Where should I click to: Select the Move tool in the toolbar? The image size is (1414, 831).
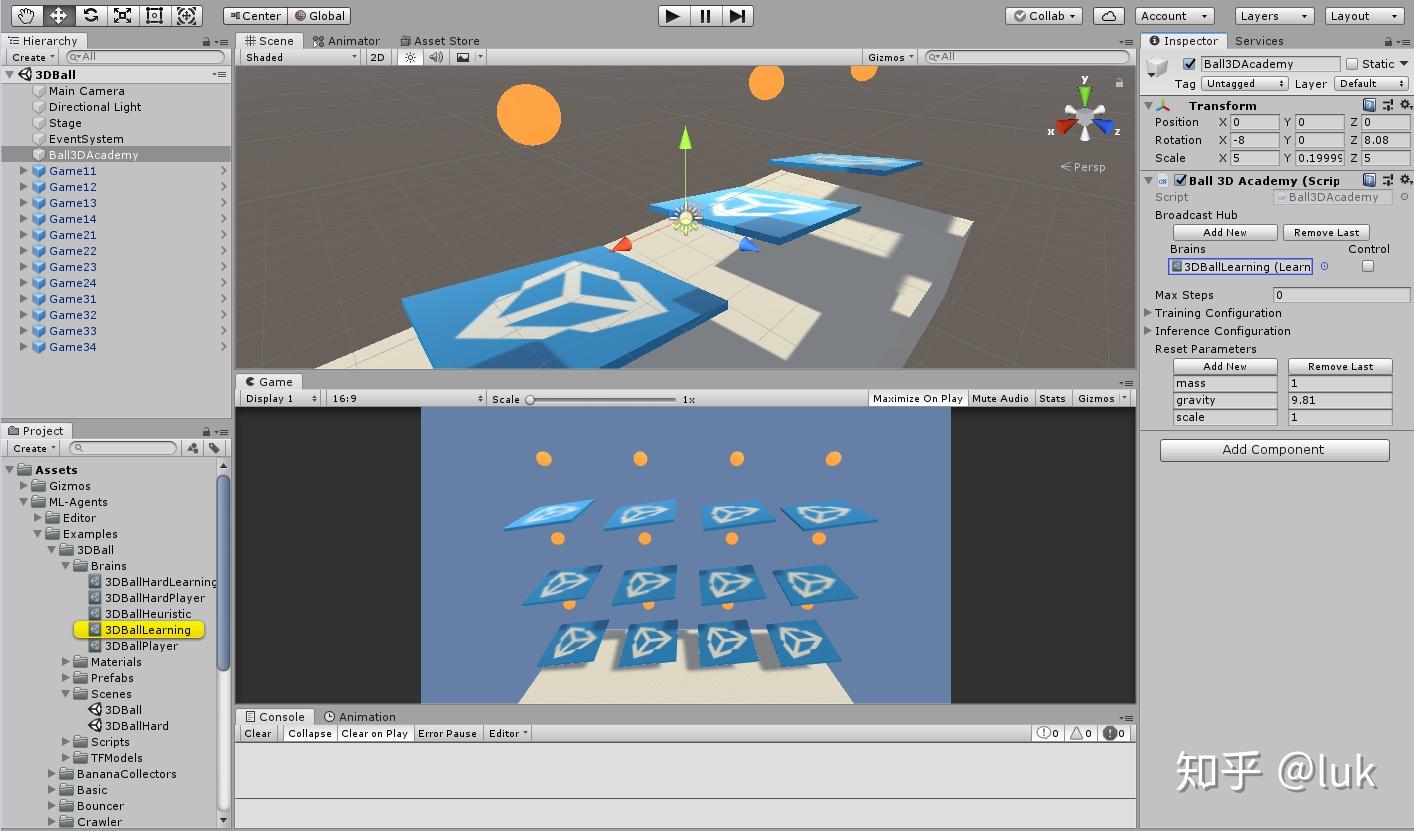(x=58, y=15)
